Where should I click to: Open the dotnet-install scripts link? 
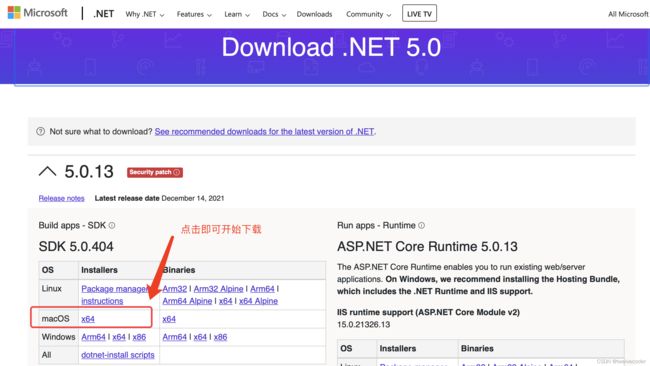click(118, 355)
